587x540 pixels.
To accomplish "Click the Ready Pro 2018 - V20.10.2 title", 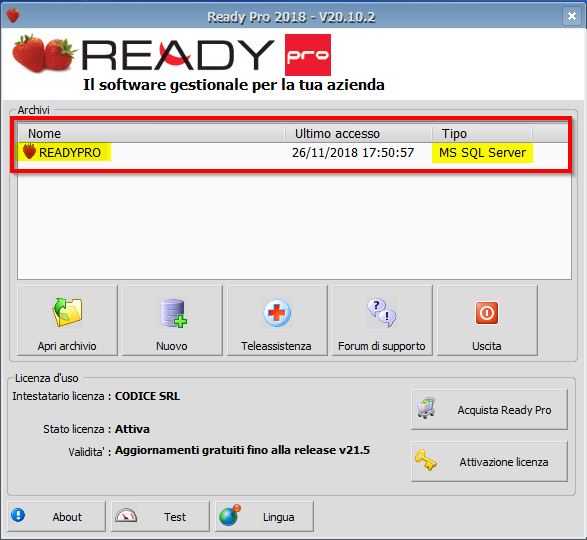I will pyautogui.click(x=291, y=17).
